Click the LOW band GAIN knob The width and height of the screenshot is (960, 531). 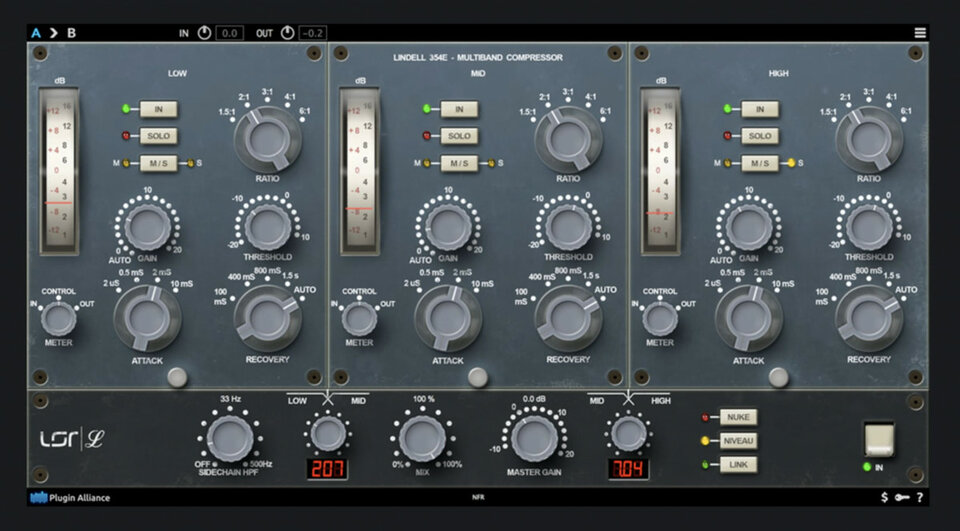click(x=148, y=227)
